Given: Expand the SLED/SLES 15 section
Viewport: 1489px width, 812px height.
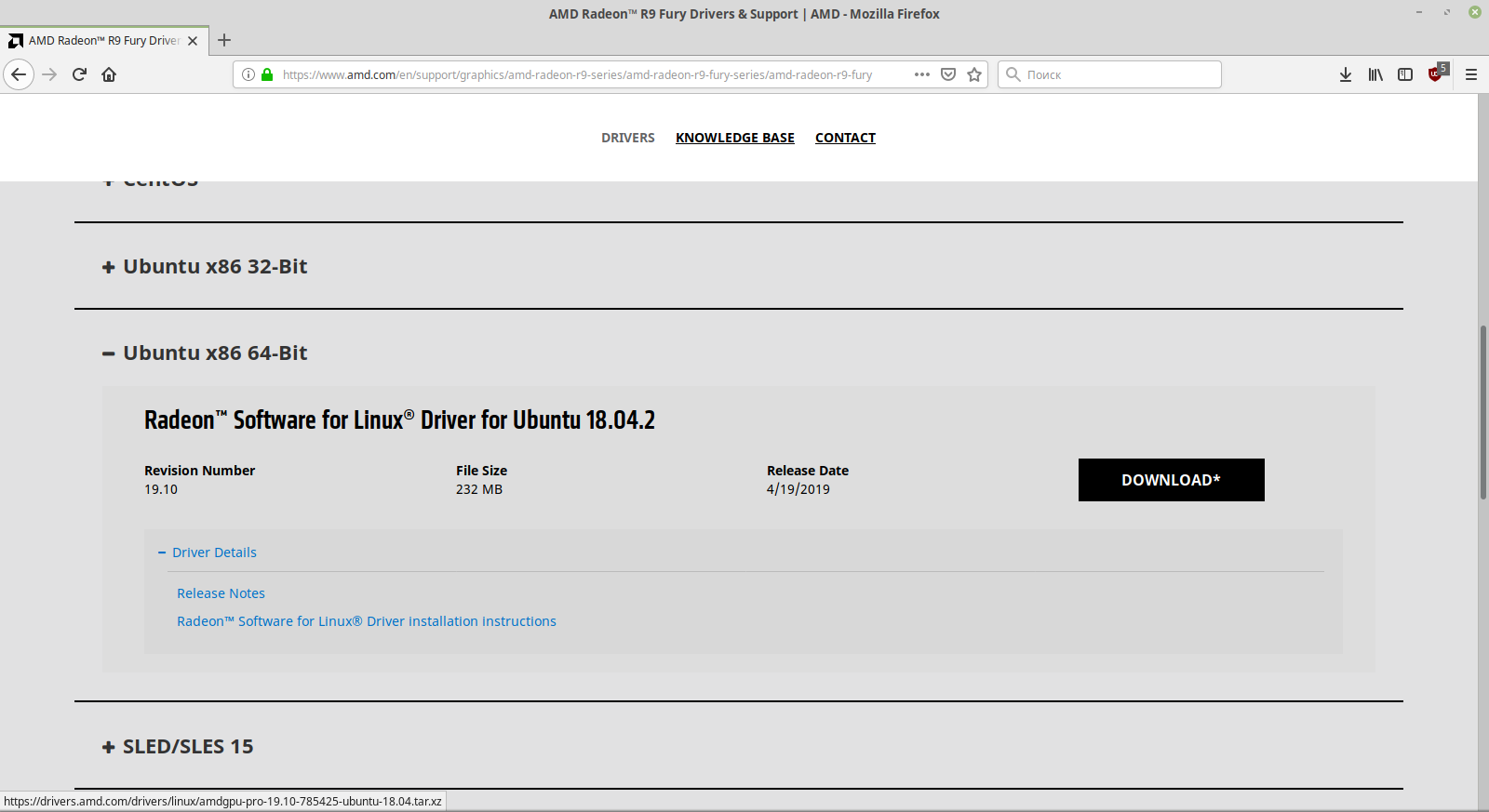Looking at the screenshot, I should (x=178, y=747).
